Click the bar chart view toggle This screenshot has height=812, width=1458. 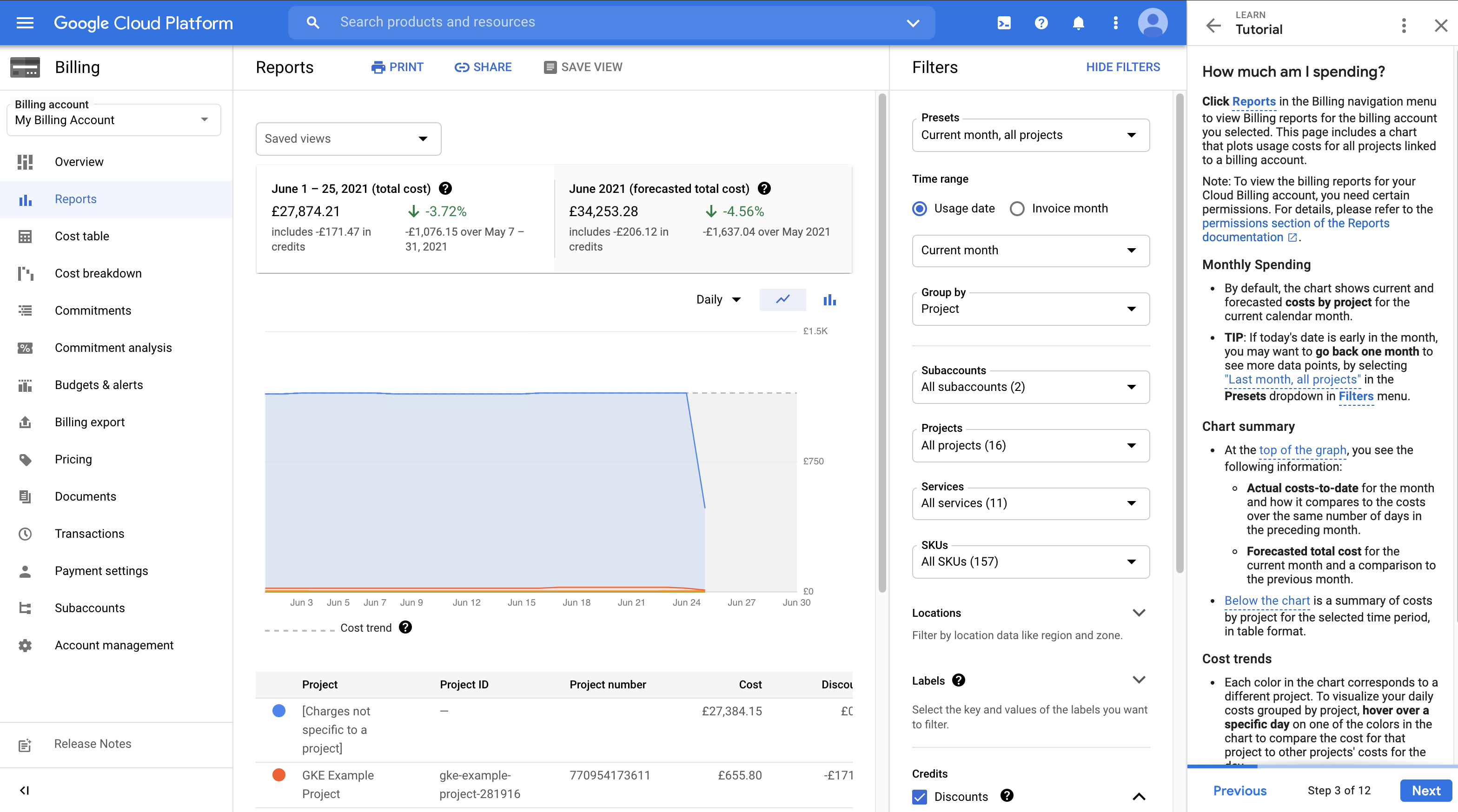tap(829, 299)
